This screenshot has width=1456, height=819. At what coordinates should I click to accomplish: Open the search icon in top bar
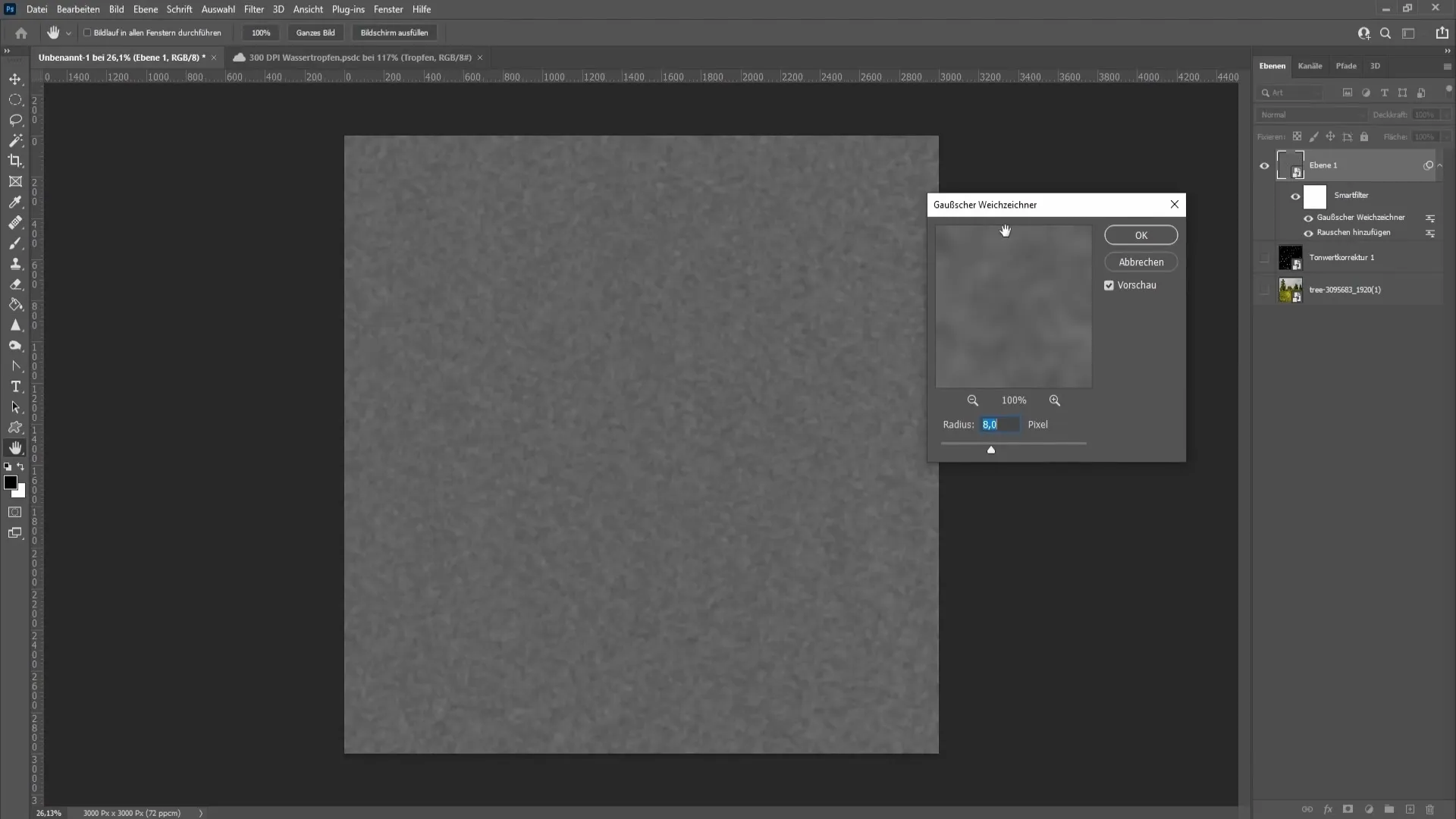(x=1385, y=33)
